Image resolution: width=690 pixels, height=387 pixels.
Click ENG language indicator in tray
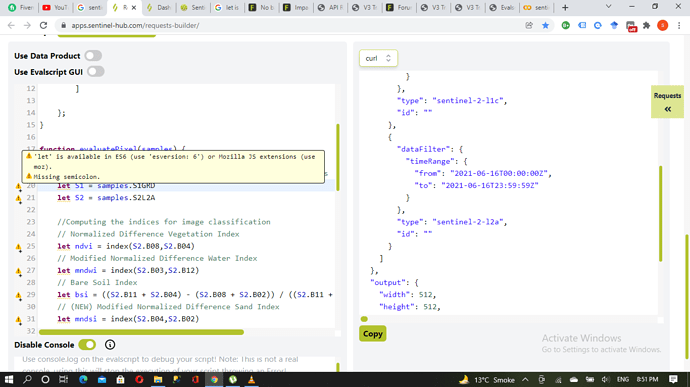(x=623, y=380)
